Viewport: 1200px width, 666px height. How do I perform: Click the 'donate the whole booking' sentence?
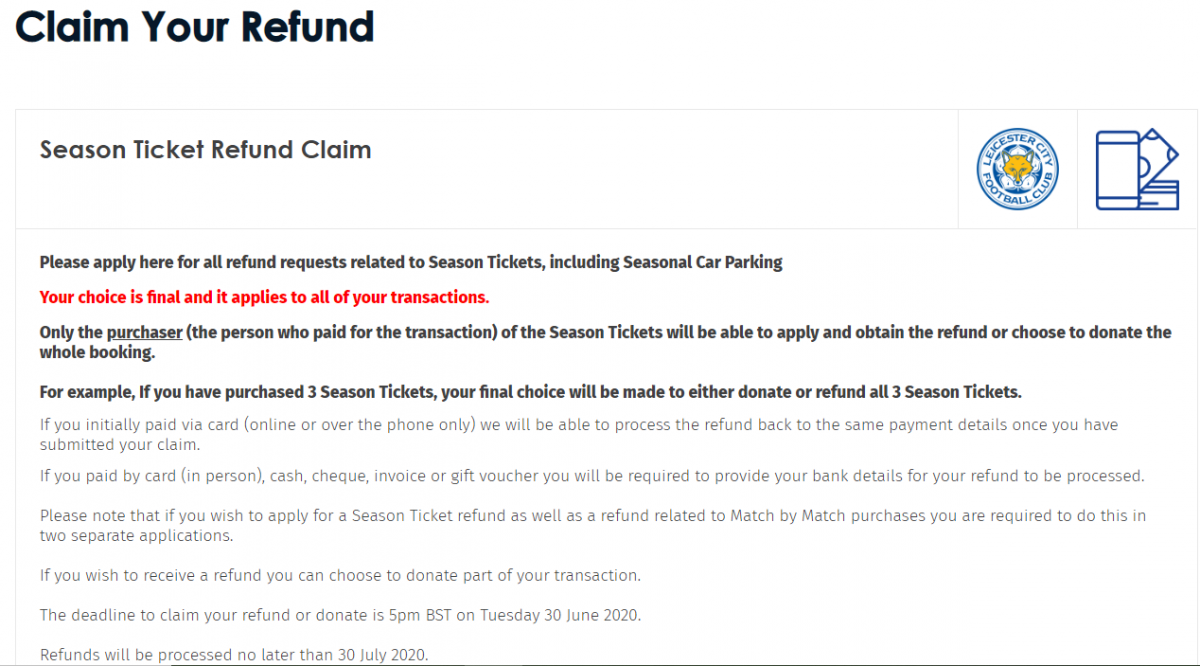click(605, 342)
